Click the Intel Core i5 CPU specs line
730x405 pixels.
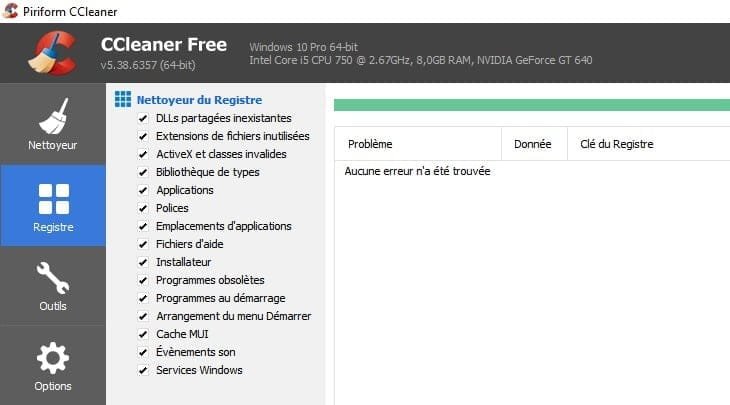click(x=421, y=60)
